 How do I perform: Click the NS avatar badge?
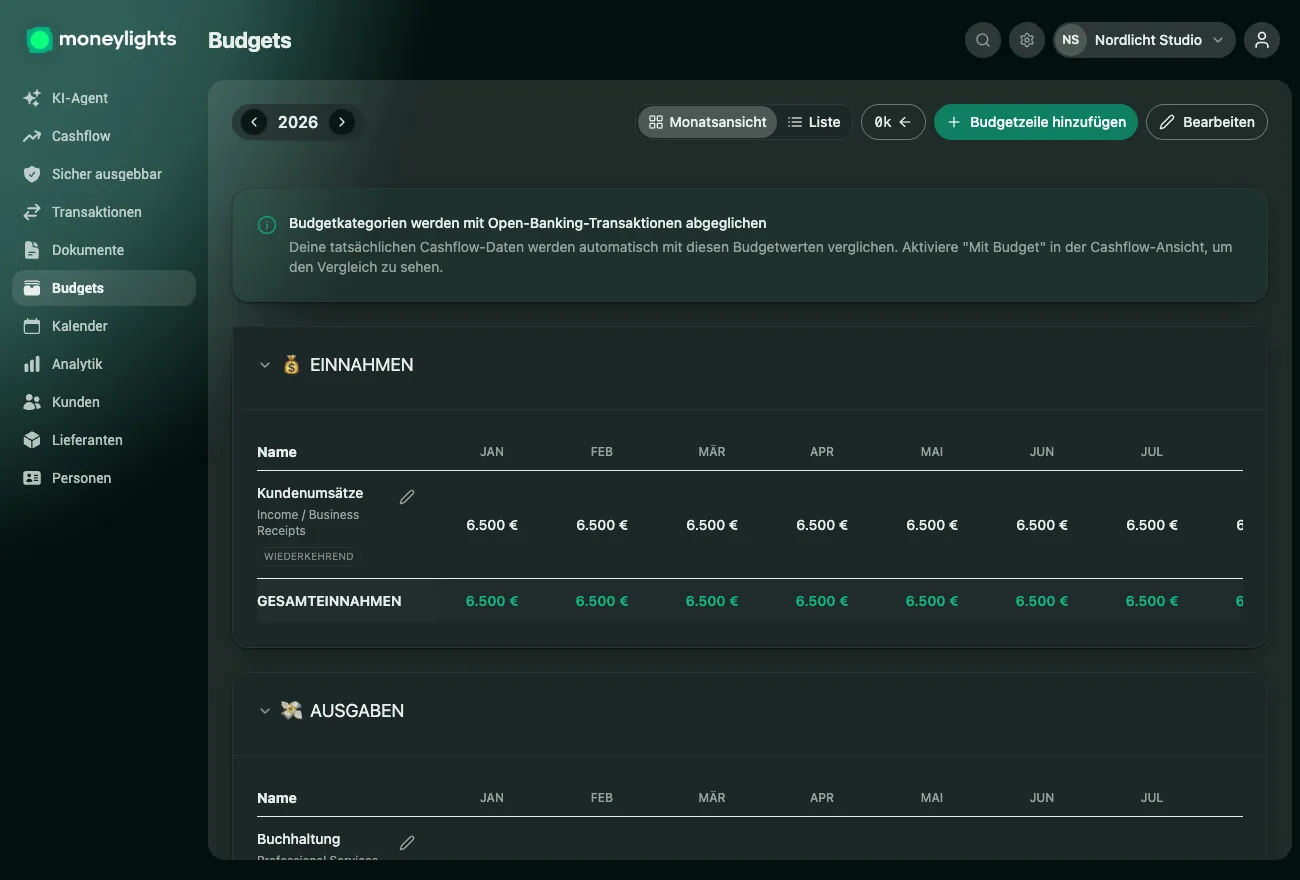pos(1071,40)
